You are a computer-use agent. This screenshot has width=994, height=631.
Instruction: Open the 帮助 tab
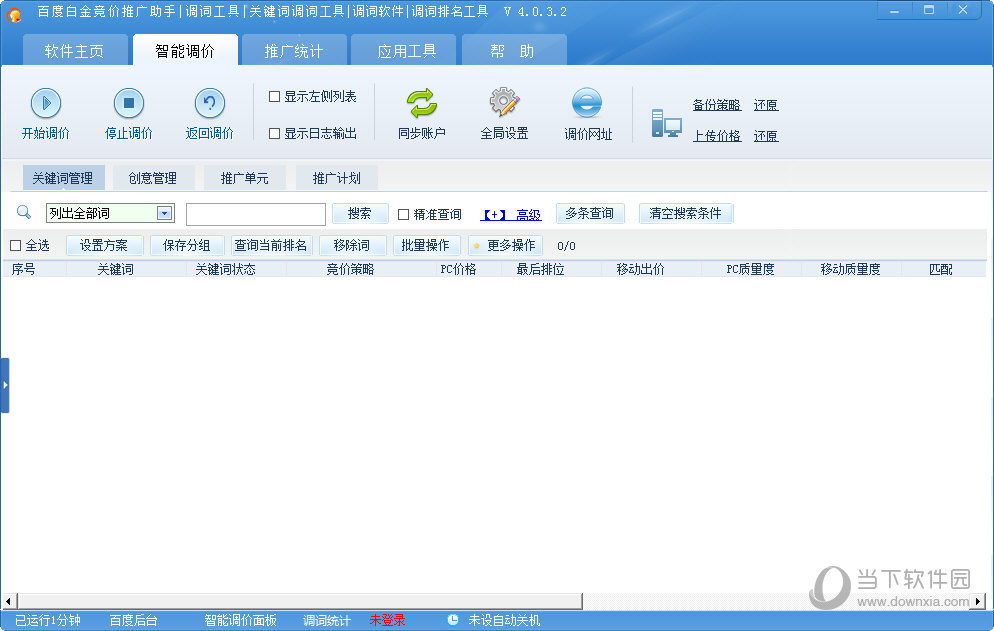513,50
